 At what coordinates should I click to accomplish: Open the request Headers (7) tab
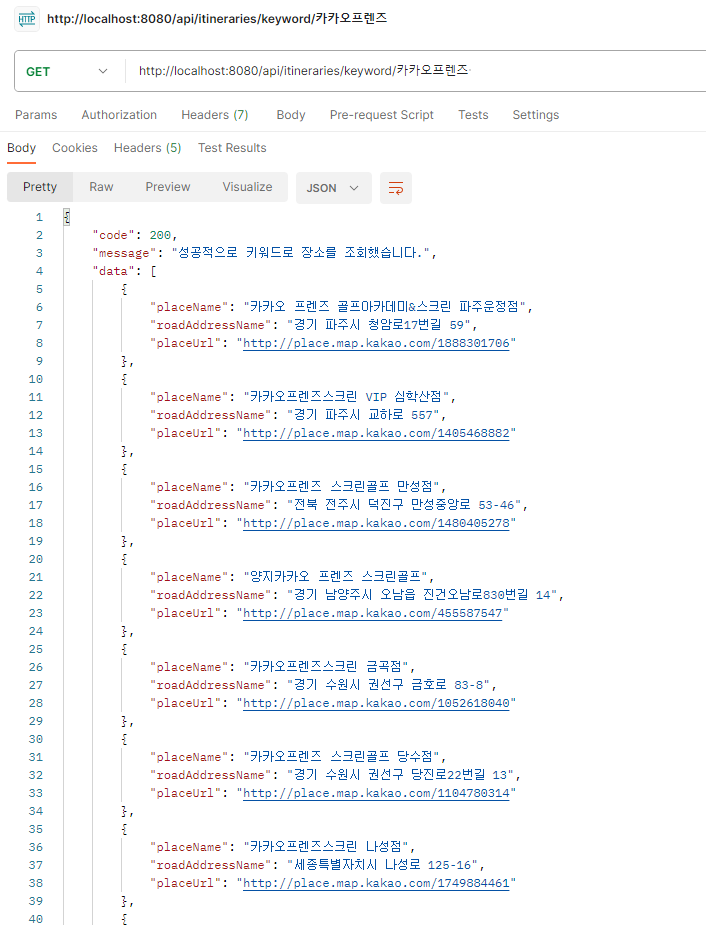pyautogui.click(x=214, y=115)
